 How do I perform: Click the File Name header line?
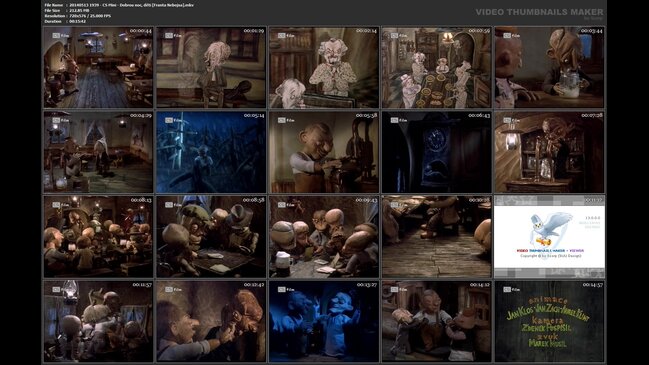[119, 5]
